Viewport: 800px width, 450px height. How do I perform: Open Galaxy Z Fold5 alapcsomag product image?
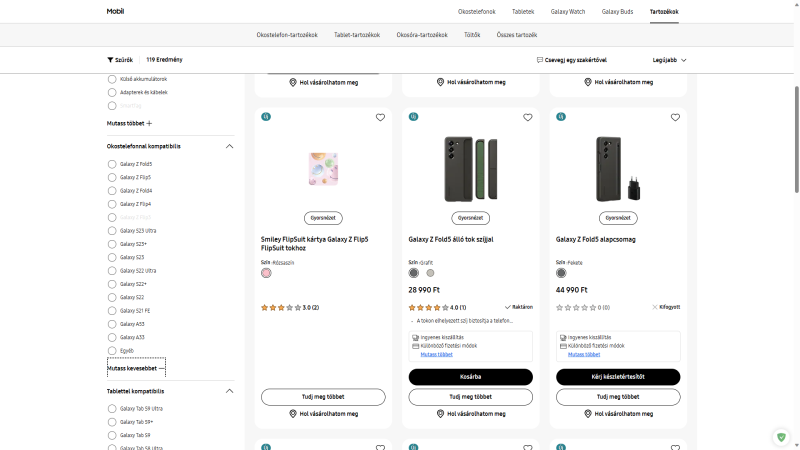618,169
